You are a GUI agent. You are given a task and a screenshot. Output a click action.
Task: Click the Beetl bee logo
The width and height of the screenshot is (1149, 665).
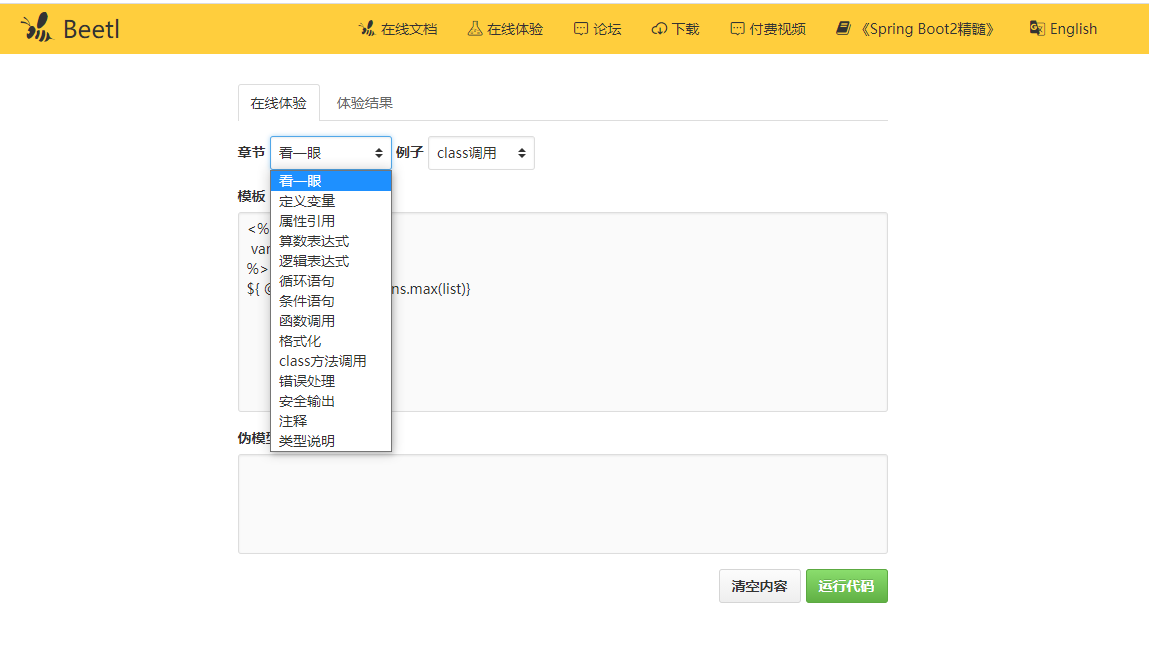[38, 27]
